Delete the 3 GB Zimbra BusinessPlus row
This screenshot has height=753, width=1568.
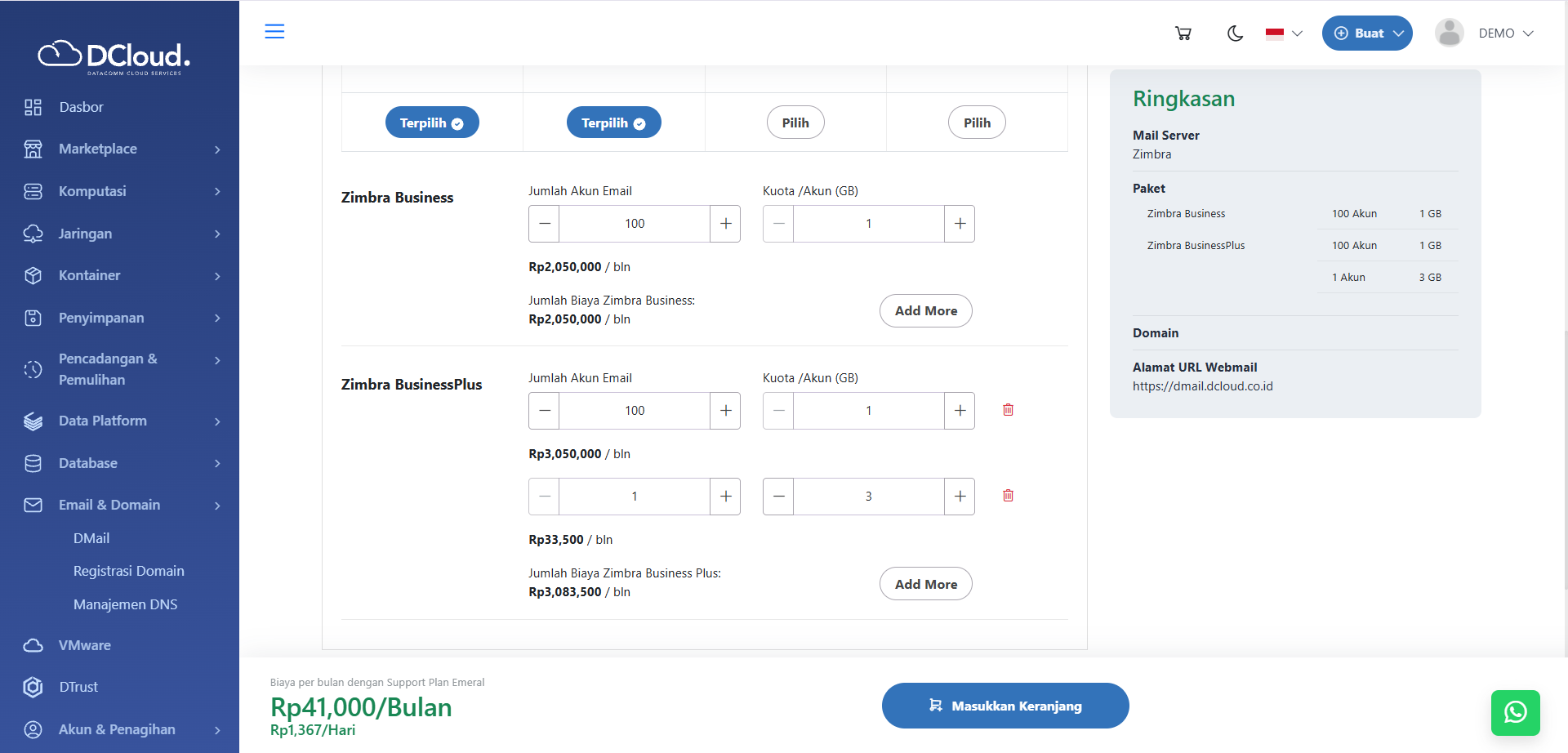pyautogui.click(x=1008, y=496)
